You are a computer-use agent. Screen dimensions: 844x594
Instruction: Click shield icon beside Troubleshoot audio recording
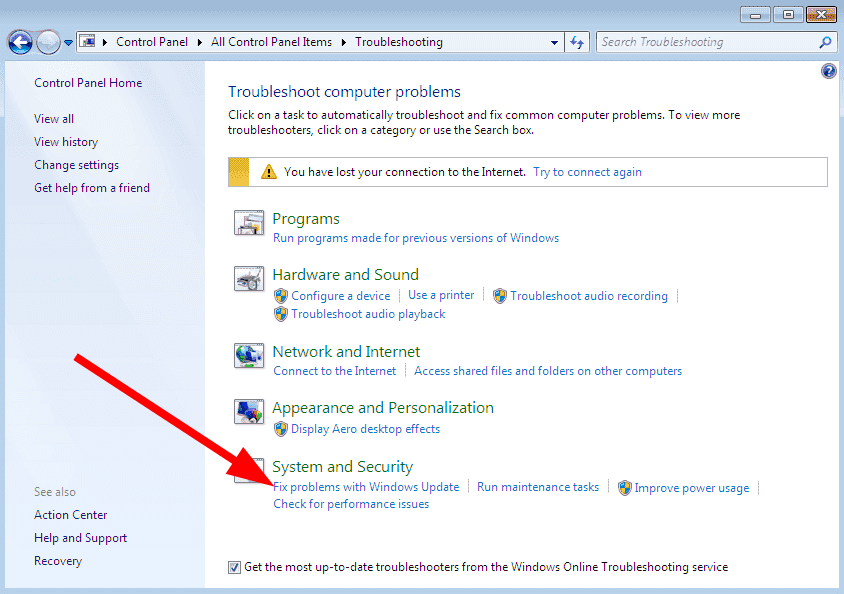(x=500, y=296)
